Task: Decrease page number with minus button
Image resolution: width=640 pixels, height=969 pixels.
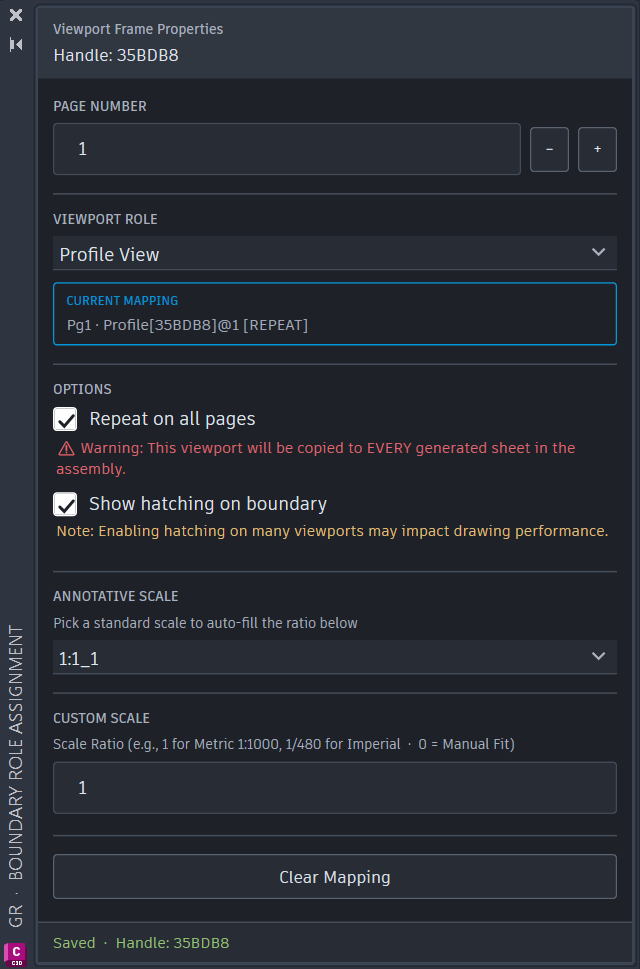Action: pyautogui.click(x=549, y=150)
